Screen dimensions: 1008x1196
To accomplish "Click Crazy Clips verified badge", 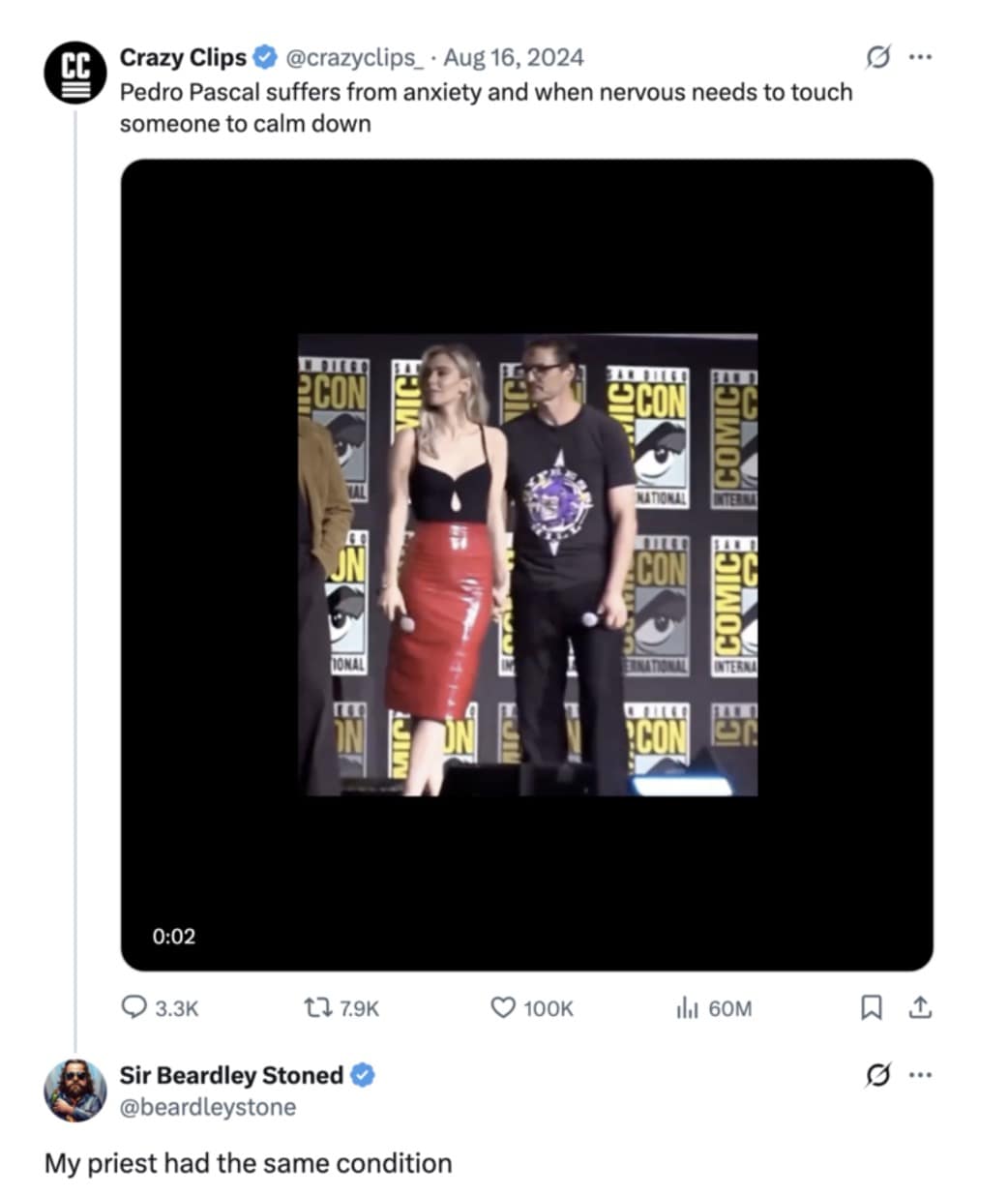I will (264, 58).
